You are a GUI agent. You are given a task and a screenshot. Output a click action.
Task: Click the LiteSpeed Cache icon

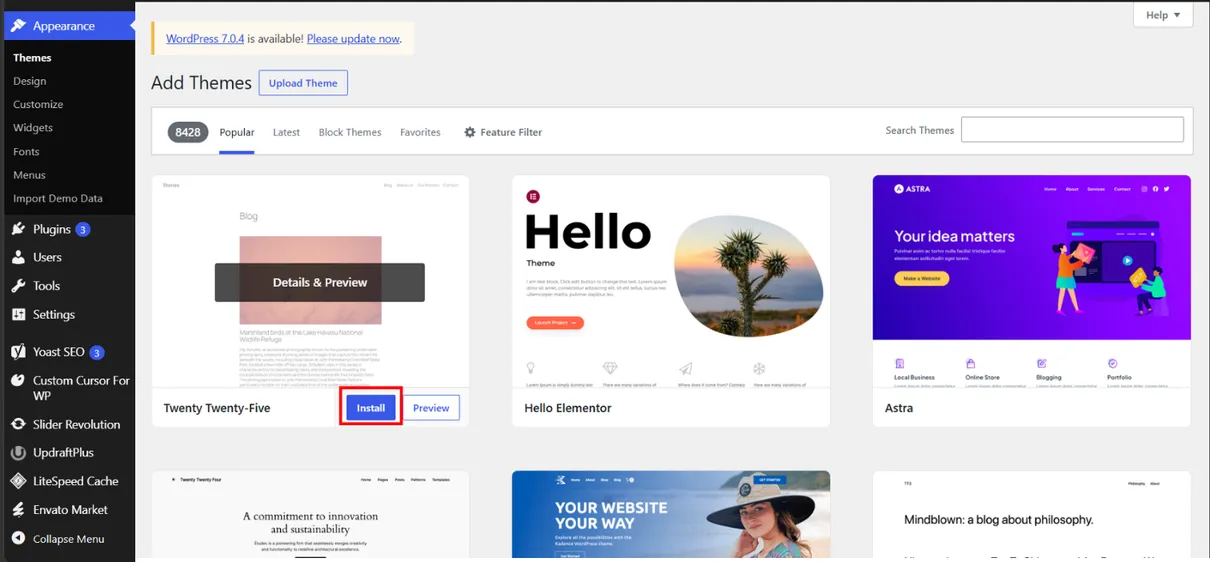coord(18,481)
